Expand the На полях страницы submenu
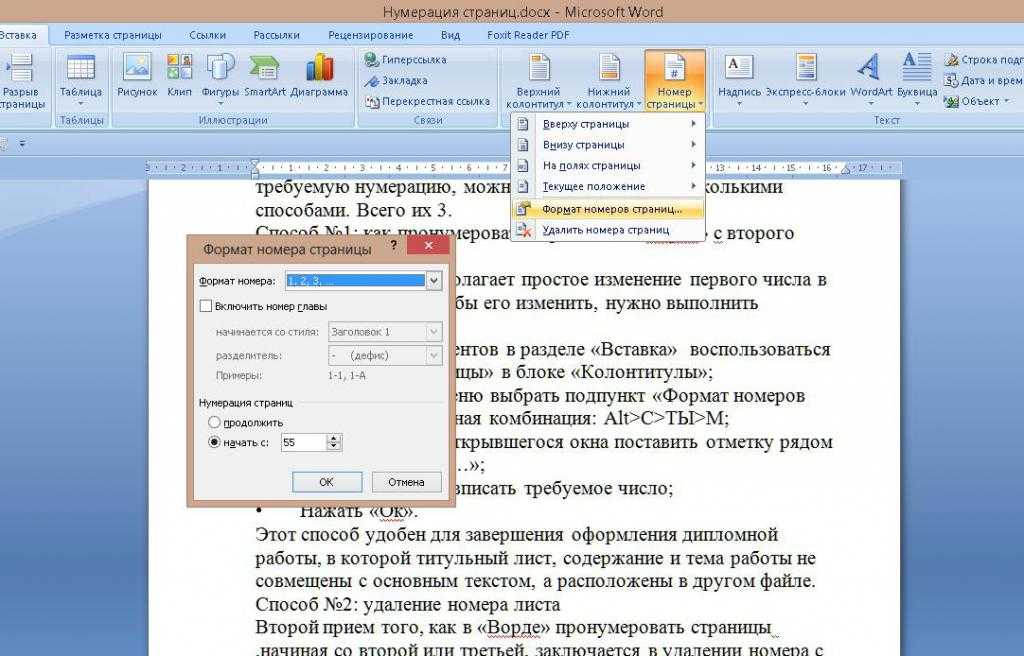Viewport: 1024px width, 656px height. 608,165
